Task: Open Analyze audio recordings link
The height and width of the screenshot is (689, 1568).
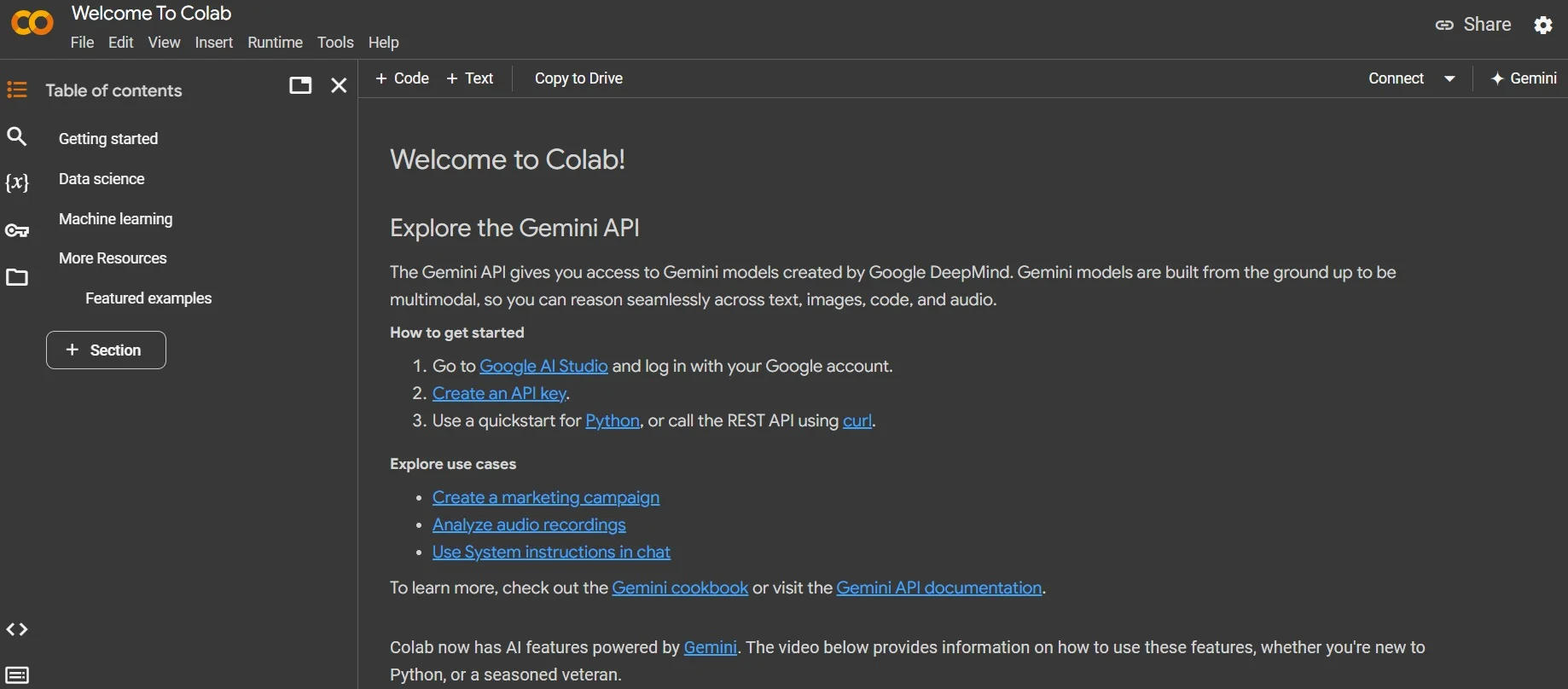Action: 529,525
